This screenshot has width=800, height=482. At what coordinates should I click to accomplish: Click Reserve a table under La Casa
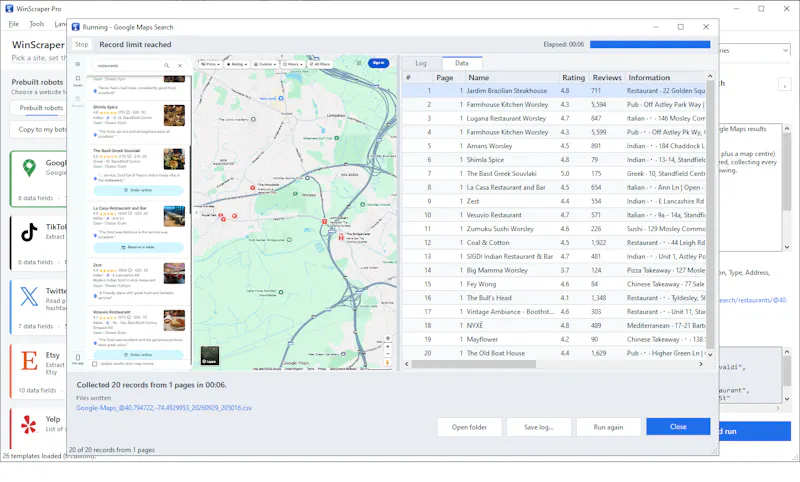pos(138,247)
